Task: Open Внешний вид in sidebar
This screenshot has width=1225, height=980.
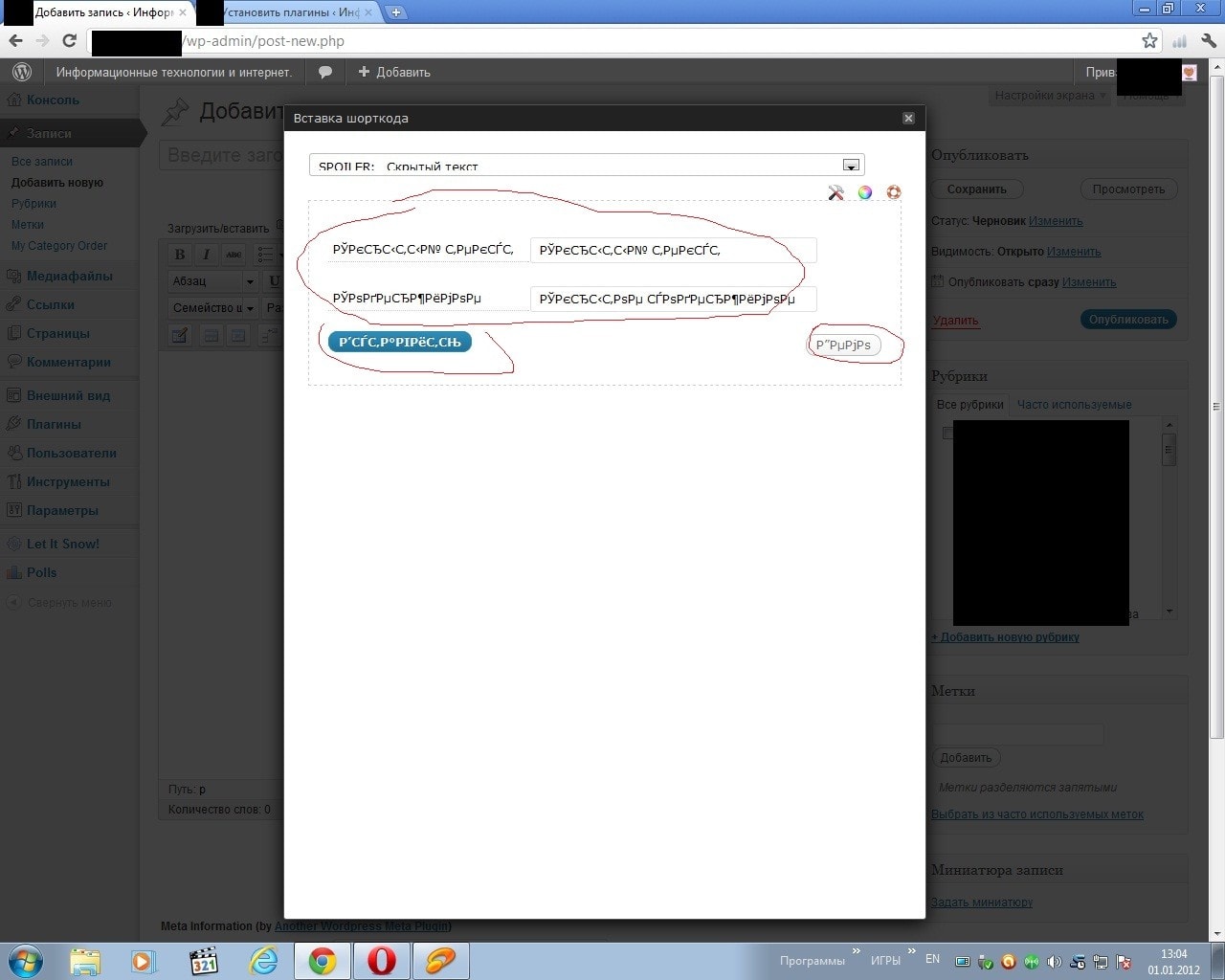Action: (x=68, y=395)
